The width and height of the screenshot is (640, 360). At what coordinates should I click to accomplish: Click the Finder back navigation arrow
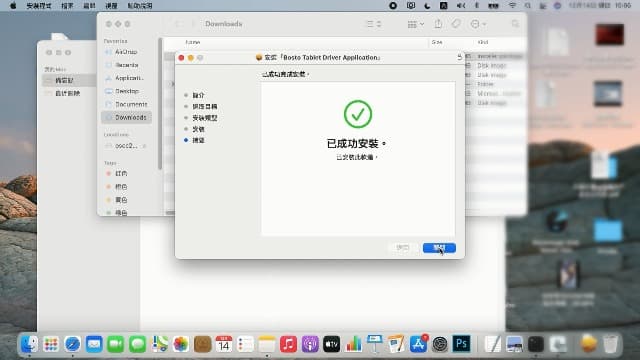coord(179,24)
